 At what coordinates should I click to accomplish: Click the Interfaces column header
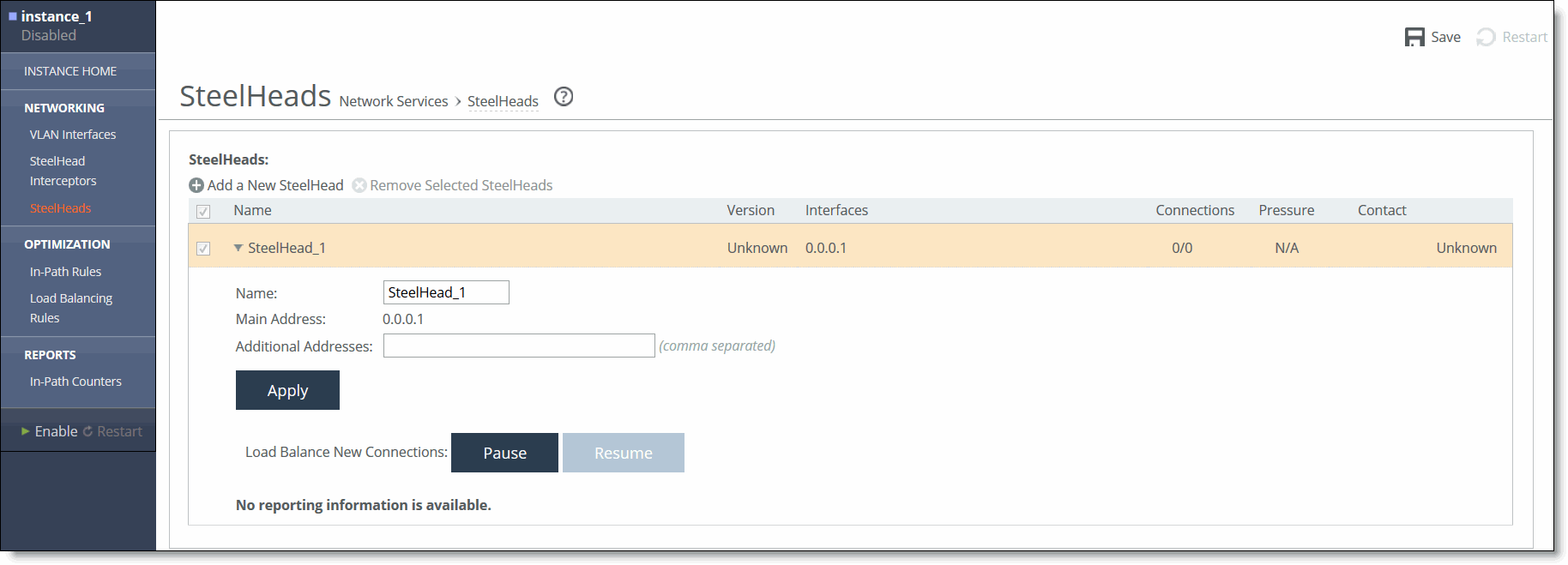[x=836, y=210]
